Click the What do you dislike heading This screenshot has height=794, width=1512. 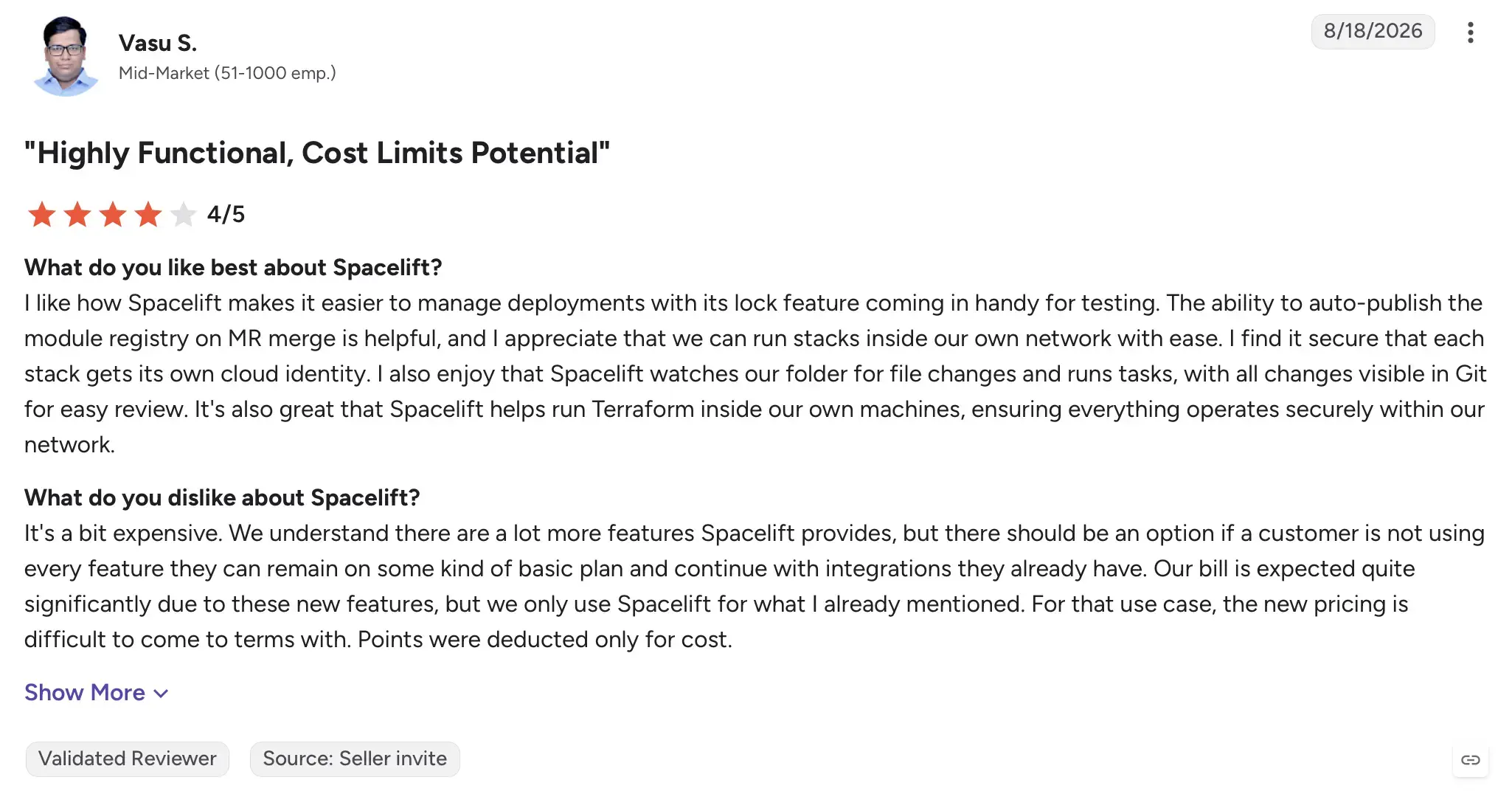click(x=222, y=497)
